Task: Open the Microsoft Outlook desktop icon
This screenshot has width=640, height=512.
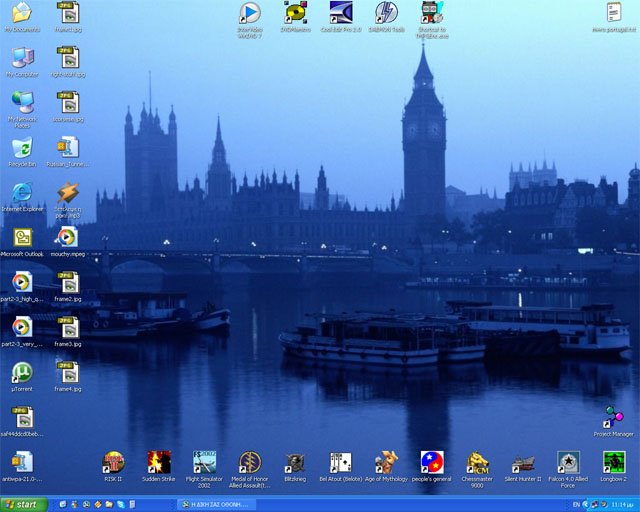Action: pos(22,237)
